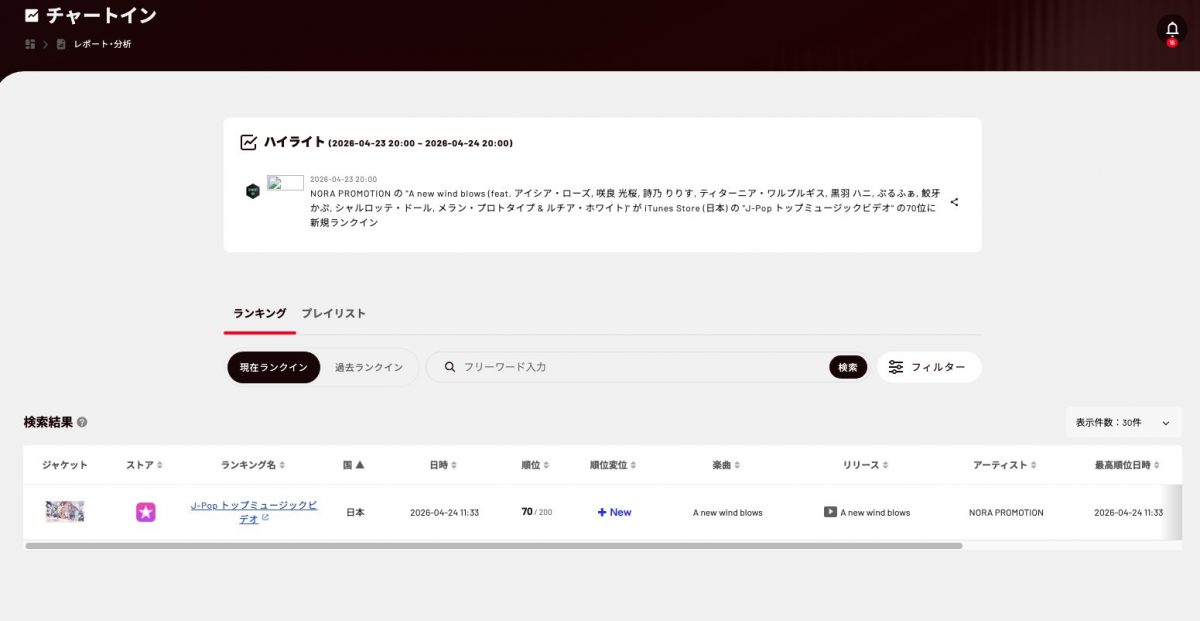Select the 現在ランクイン toggle
The width and height of the screenshot is (1200, 621).
coord(274,367)
